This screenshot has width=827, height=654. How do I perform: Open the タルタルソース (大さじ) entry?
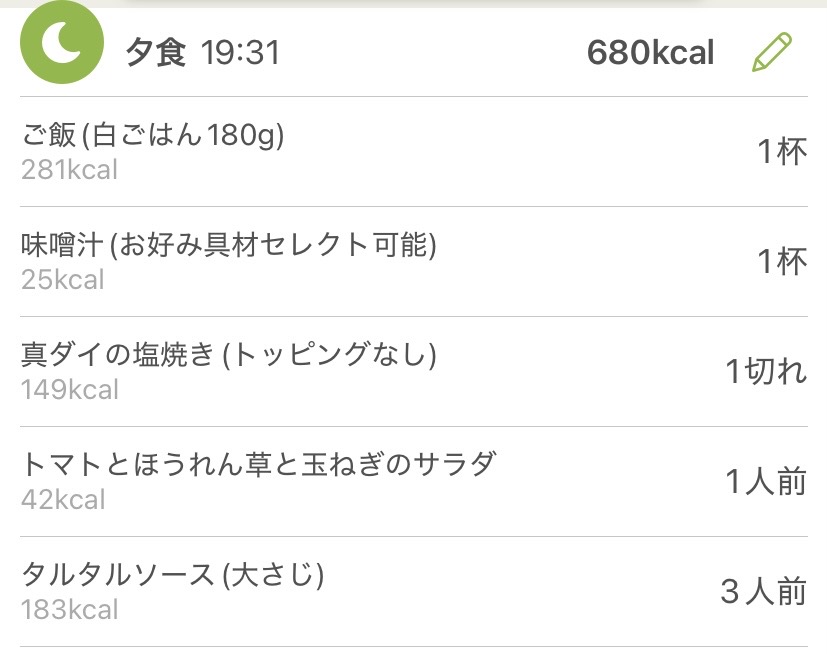click(173, 575)
